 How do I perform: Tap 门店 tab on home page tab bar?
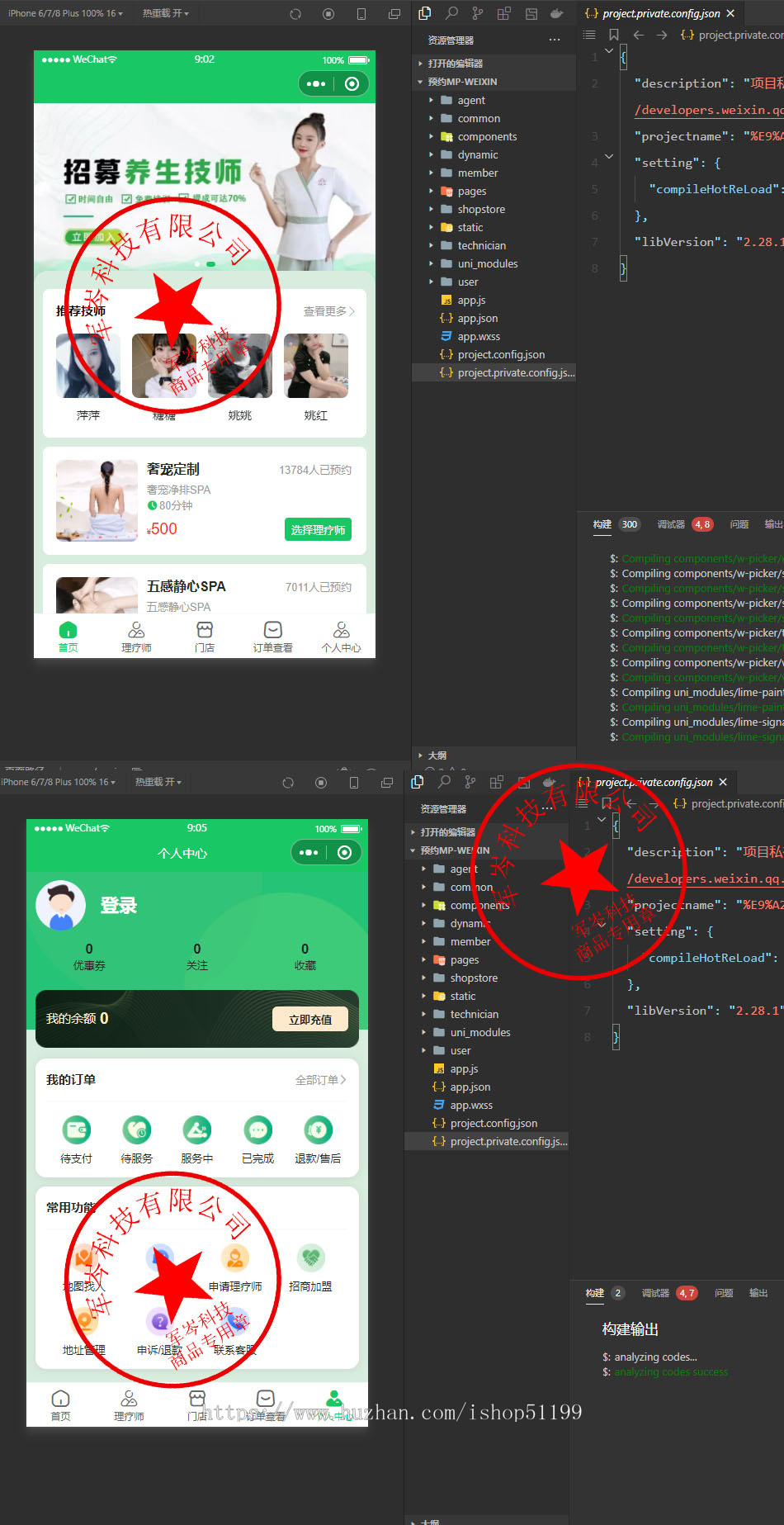coord(205,637)
